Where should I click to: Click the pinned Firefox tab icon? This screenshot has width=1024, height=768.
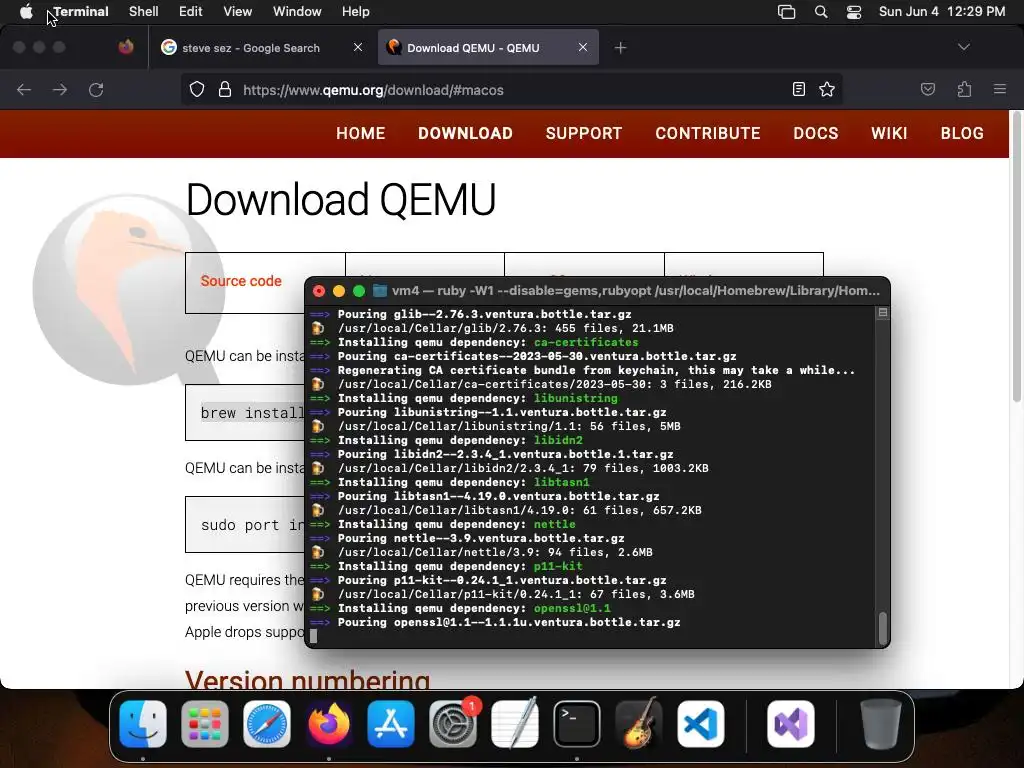tap(126, 47)
